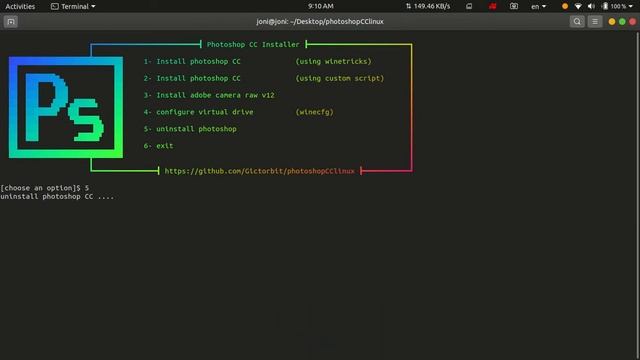
Task: Click the network speed indicator
Action: pyautogui.click(x=428, y=6)
